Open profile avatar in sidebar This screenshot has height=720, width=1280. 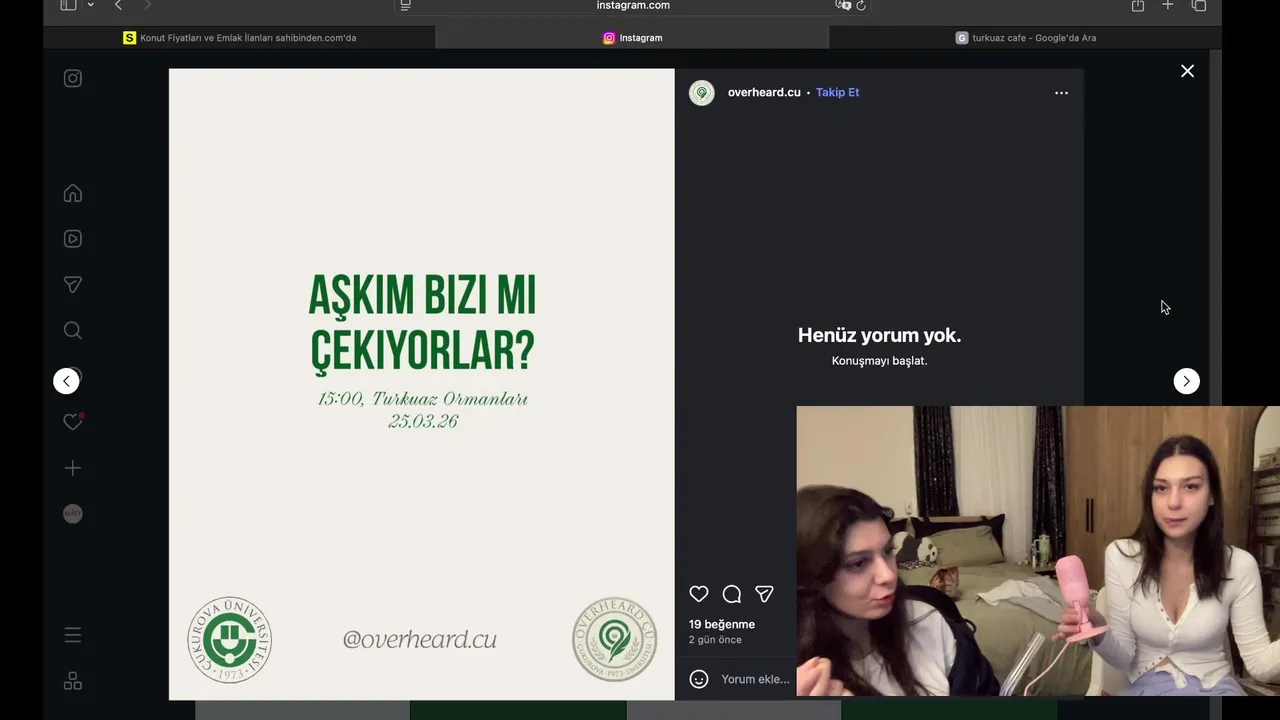pos(73,514)
